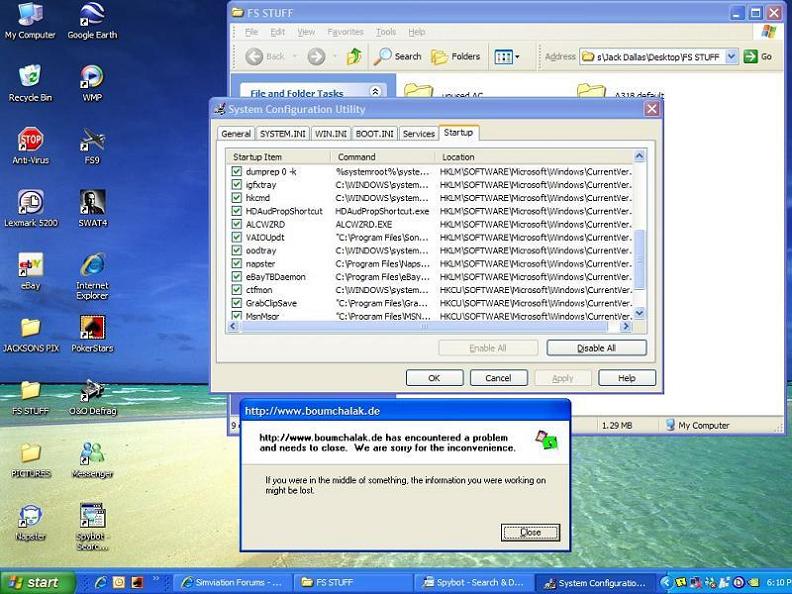
Task: Launch the PokerStars desktop shortcut
Action: point(92,328)
